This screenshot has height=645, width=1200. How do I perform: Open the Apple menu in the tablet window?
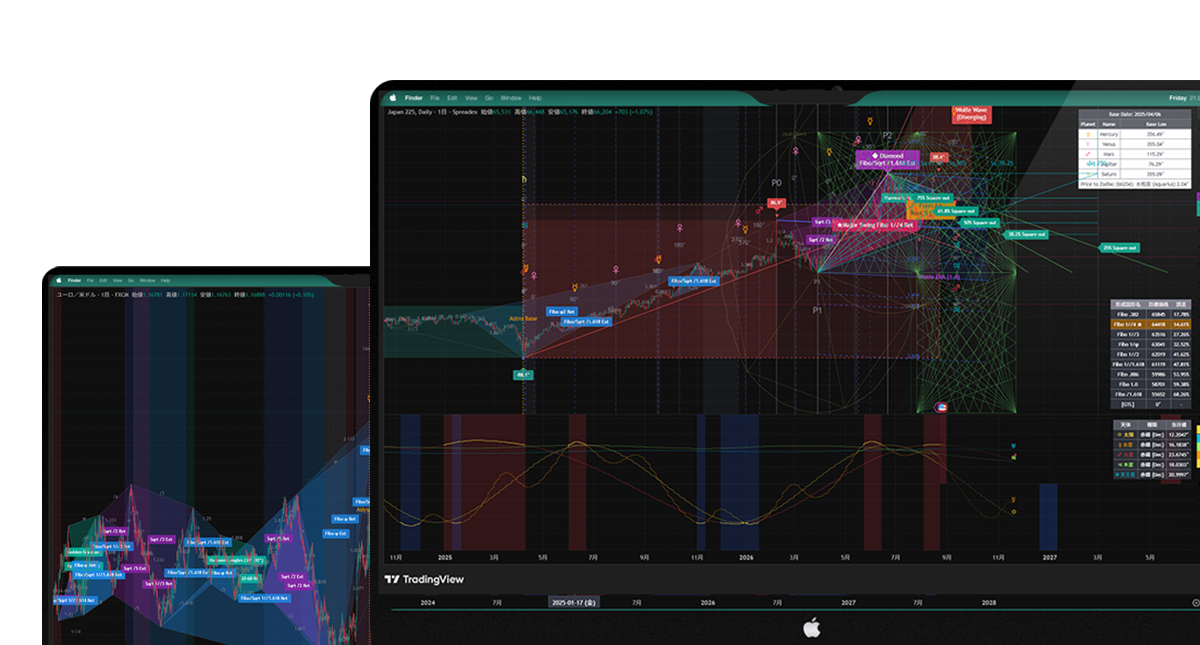point(59,280)
